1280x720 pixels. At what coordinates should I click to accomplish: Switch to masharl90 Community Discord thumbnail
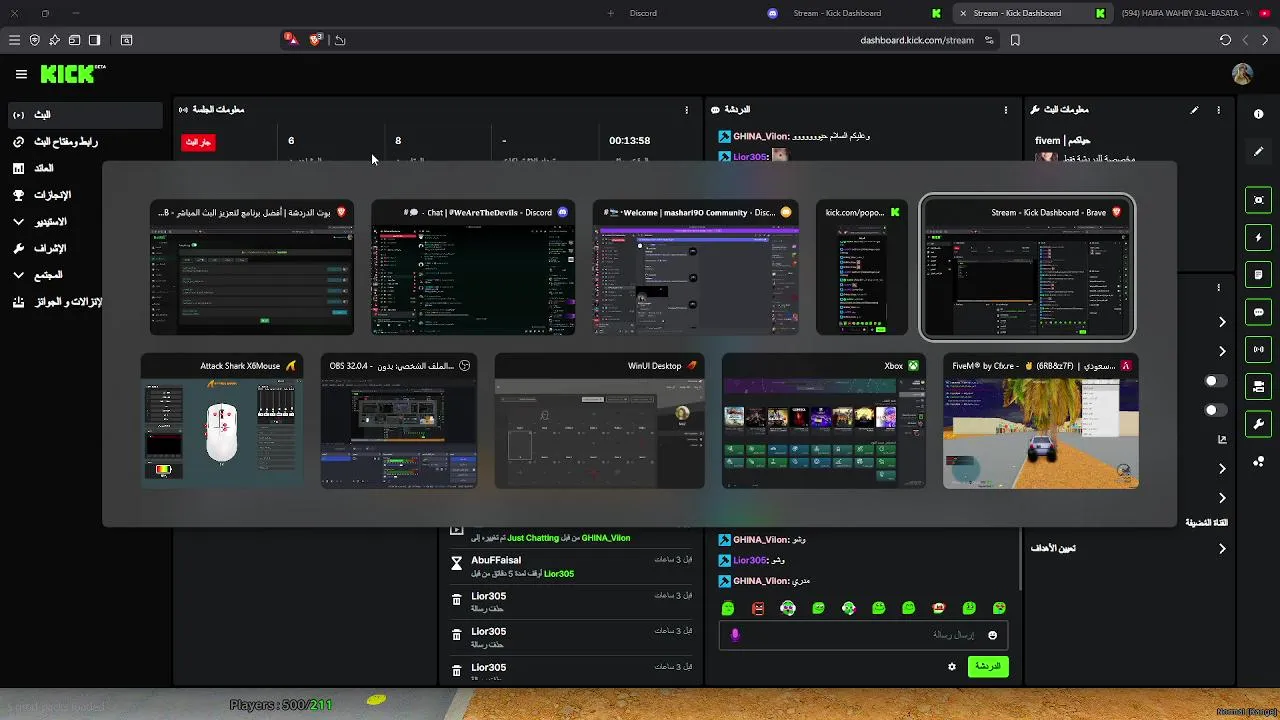point(695,268)
